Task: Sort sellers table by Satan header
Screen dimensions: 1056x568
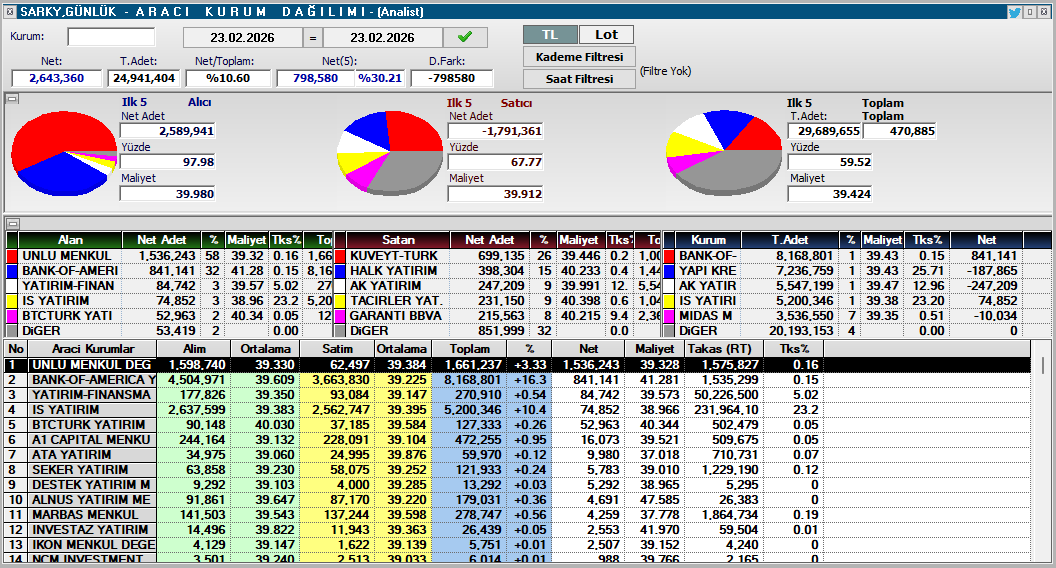Action: pyautogui.click(x=398, y=240)
